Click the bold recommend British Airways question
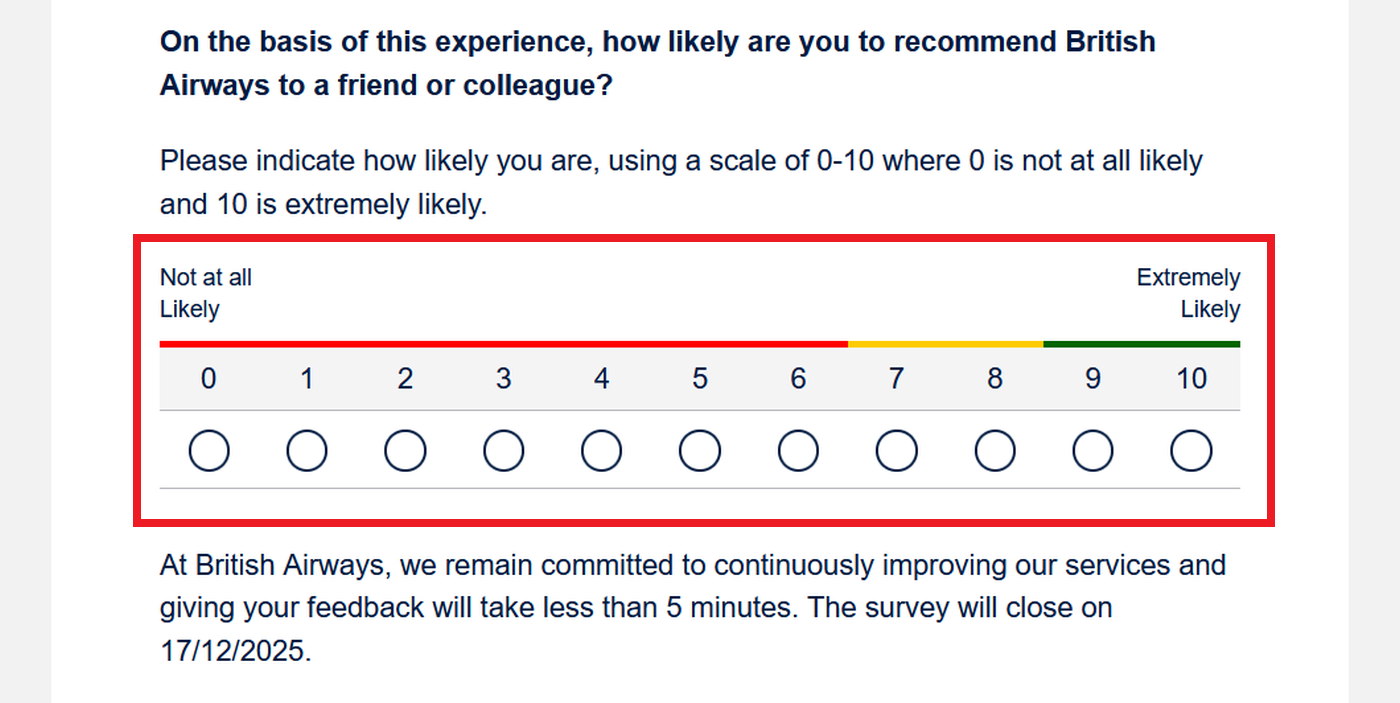 click(657, 63)
